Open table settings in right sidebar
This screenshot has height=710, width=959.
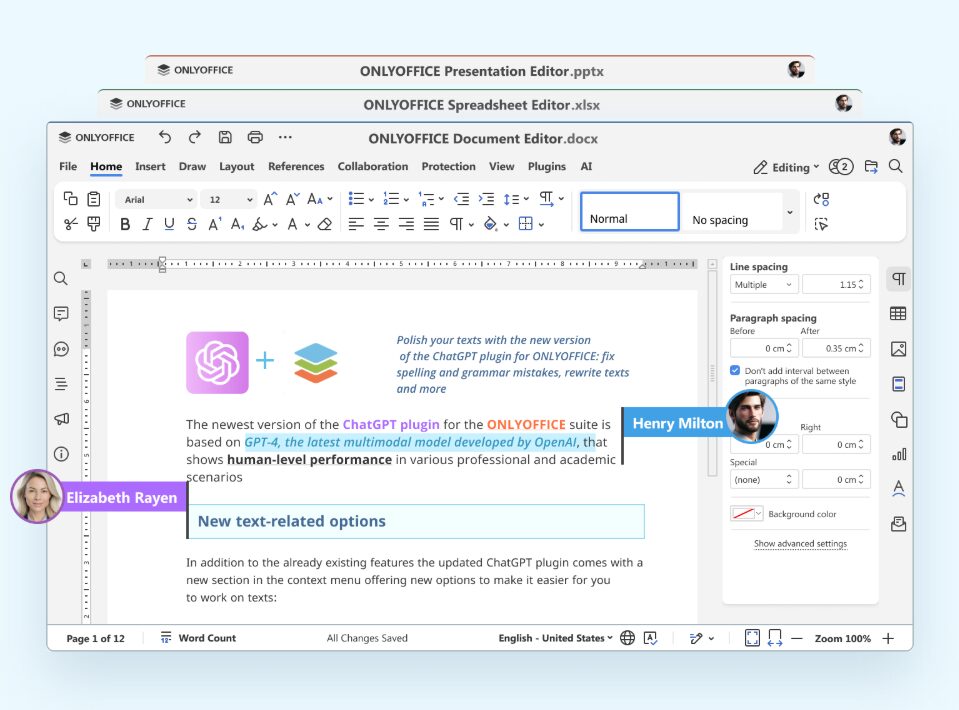click(x=898, y=314)
